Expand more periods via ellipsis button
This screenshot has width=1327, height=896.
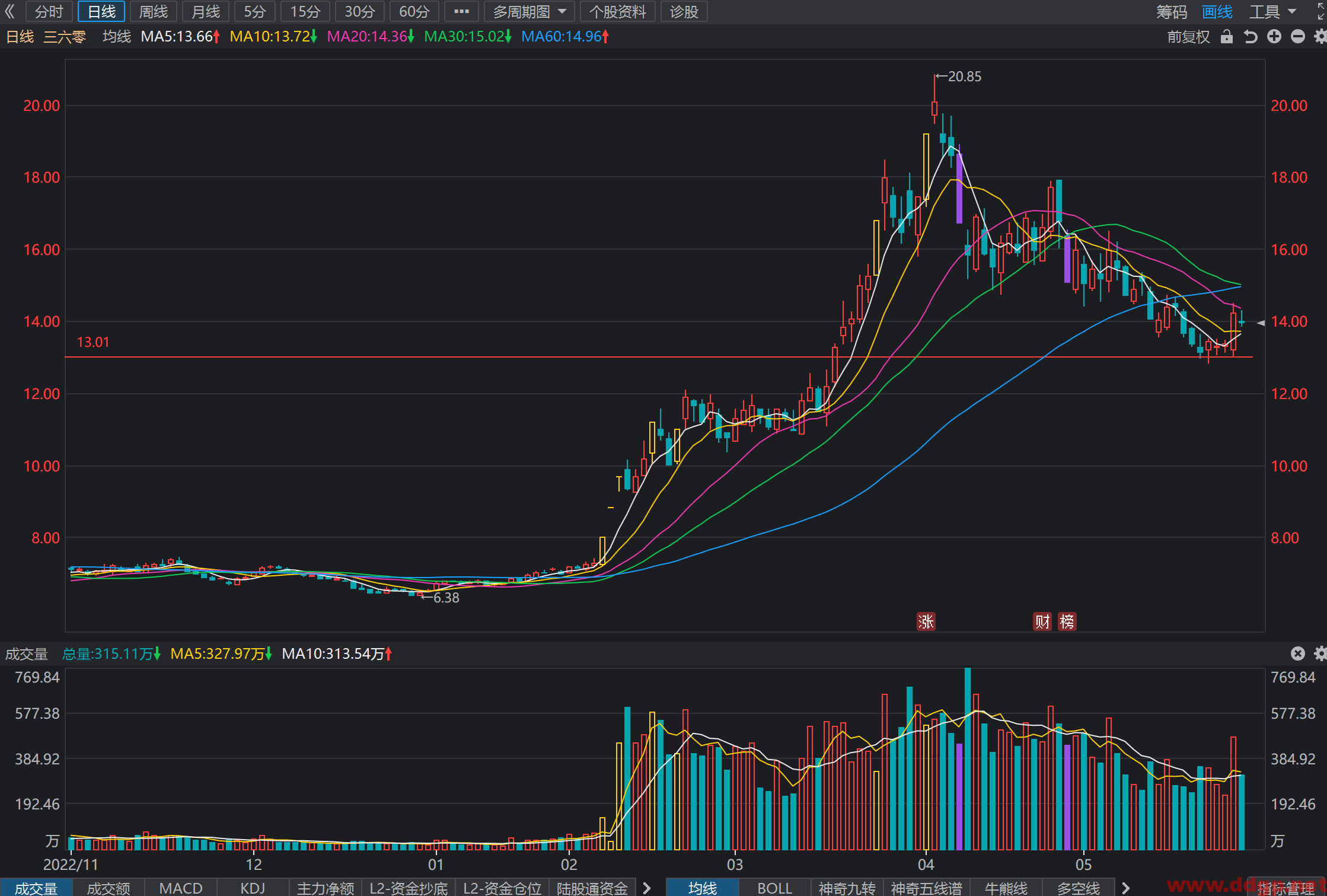coord(461,12)
